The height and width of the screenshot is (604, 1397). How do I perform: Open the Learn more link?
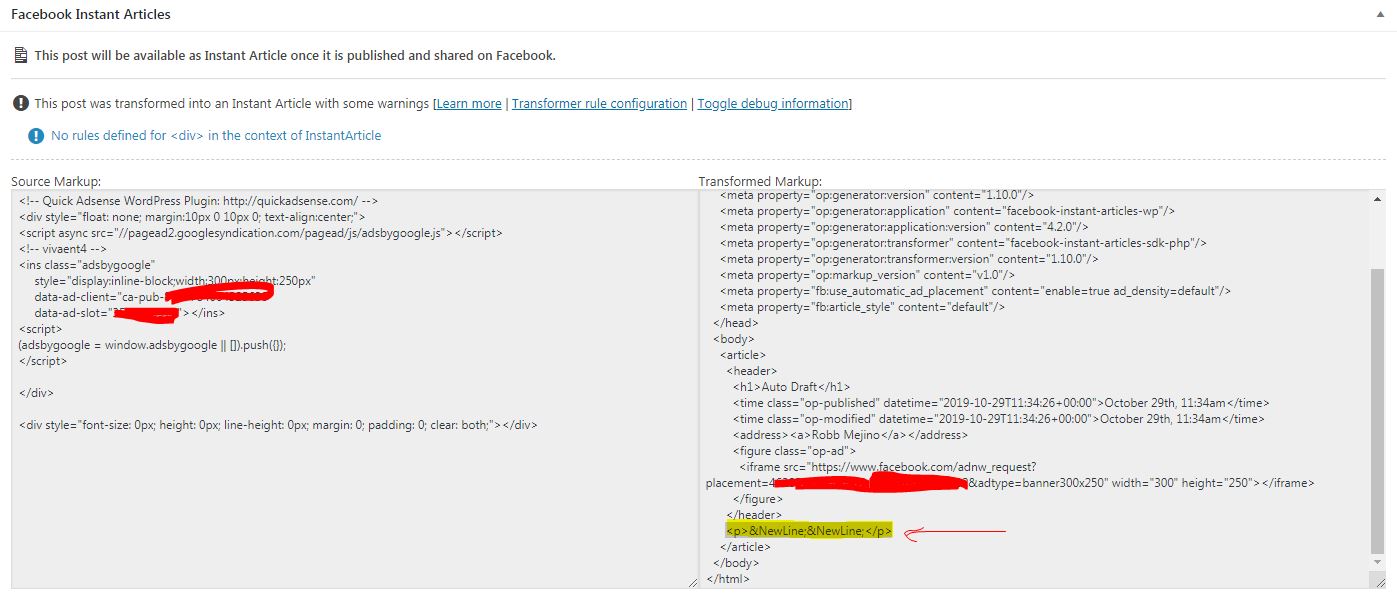(469, 104)
